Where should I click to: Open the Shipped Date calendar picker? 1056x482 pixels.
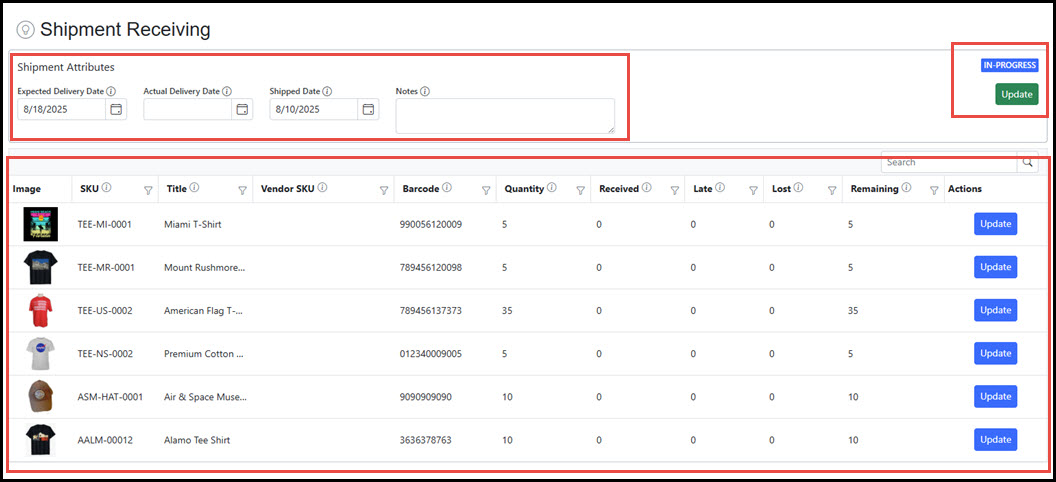pos(368,109)
